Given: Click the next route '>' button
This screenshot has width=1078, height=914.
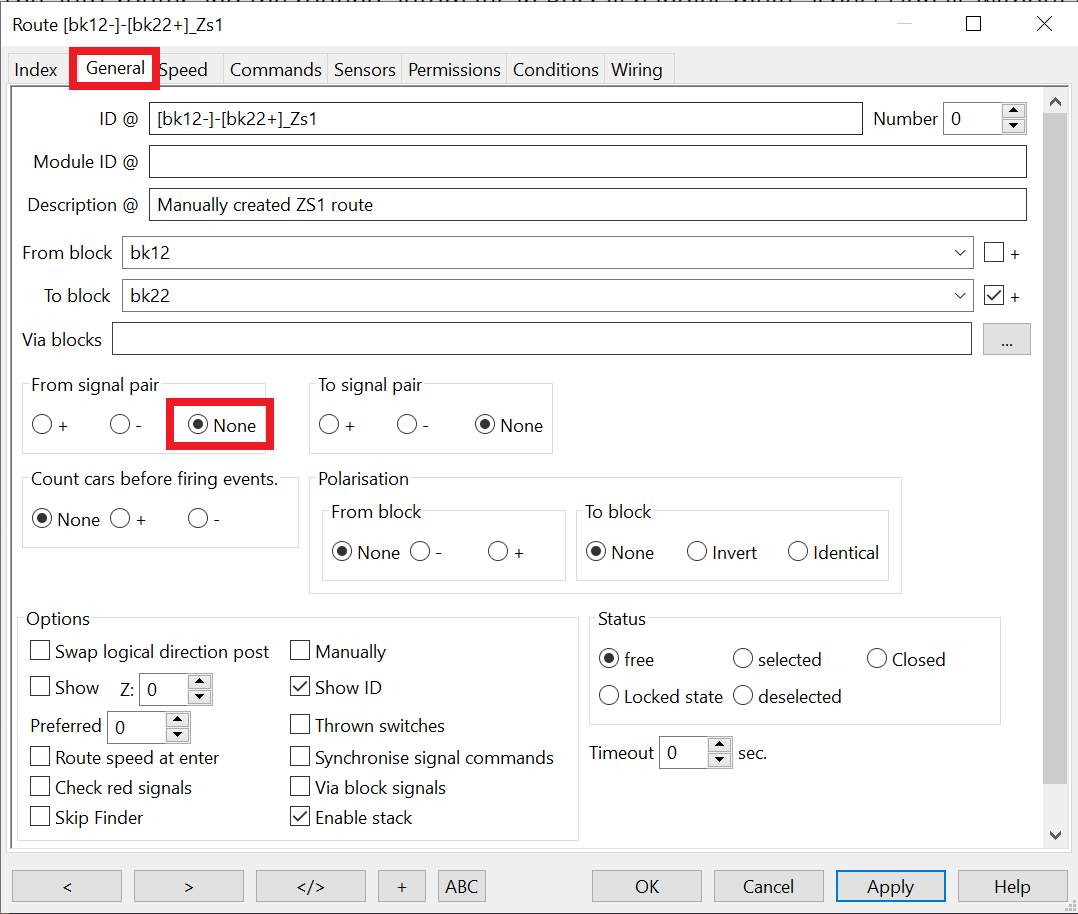Looking at the screenshot, I should pyautogui.click(x=189, y=886).
